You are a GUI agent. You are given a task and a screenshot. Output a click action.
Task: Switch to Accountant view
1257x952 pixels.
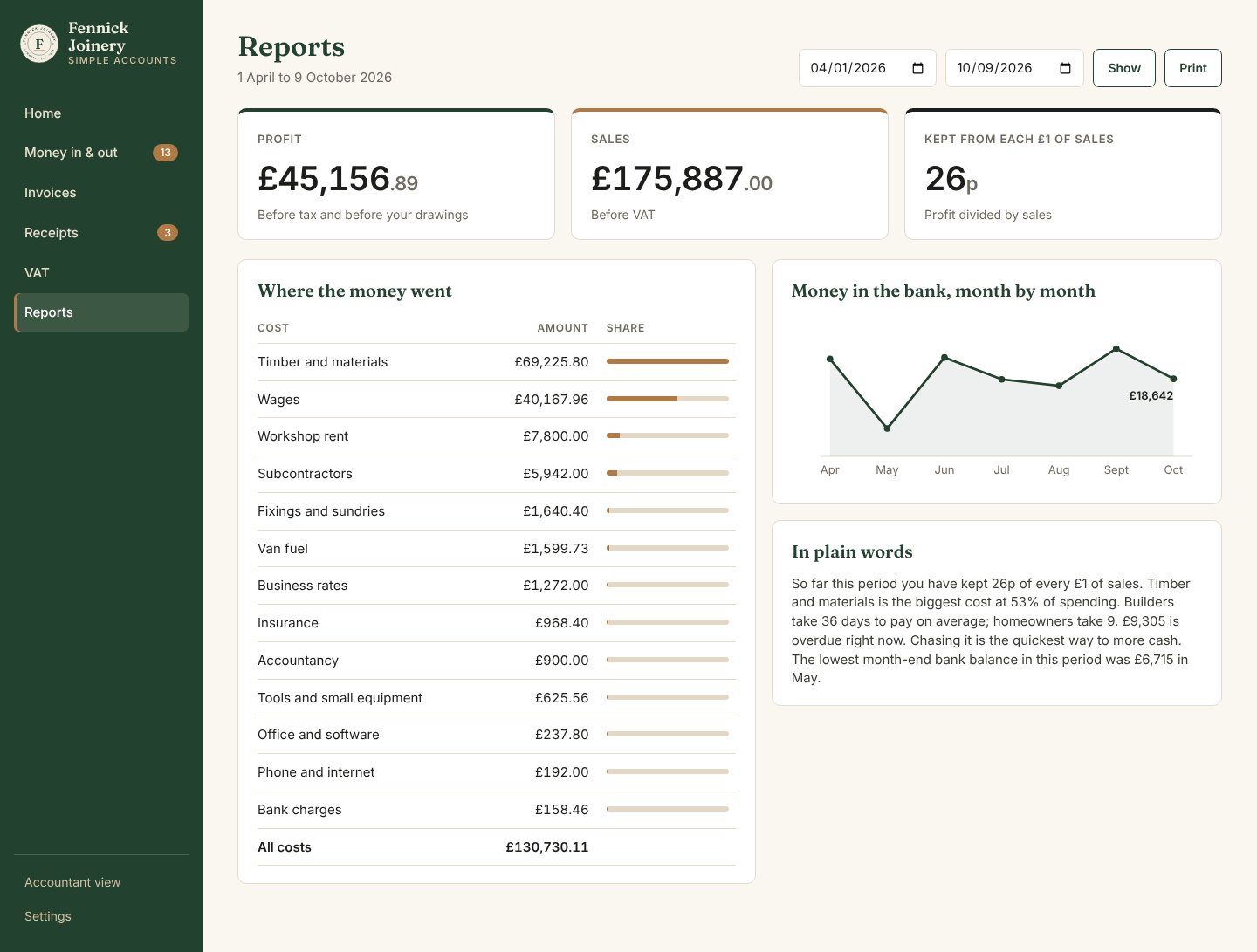pyautogui.click(x=72, y=882)
